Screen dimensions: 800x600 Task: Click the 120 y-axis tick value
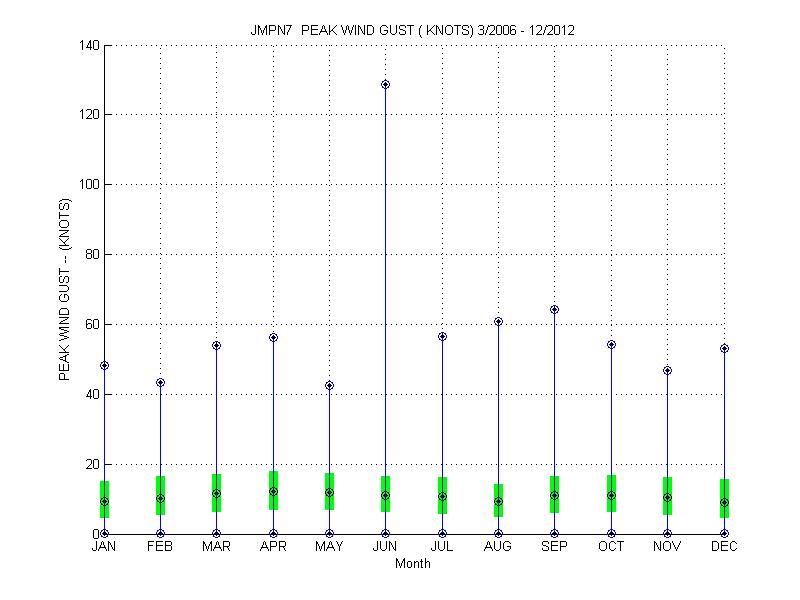pos(89,115)
